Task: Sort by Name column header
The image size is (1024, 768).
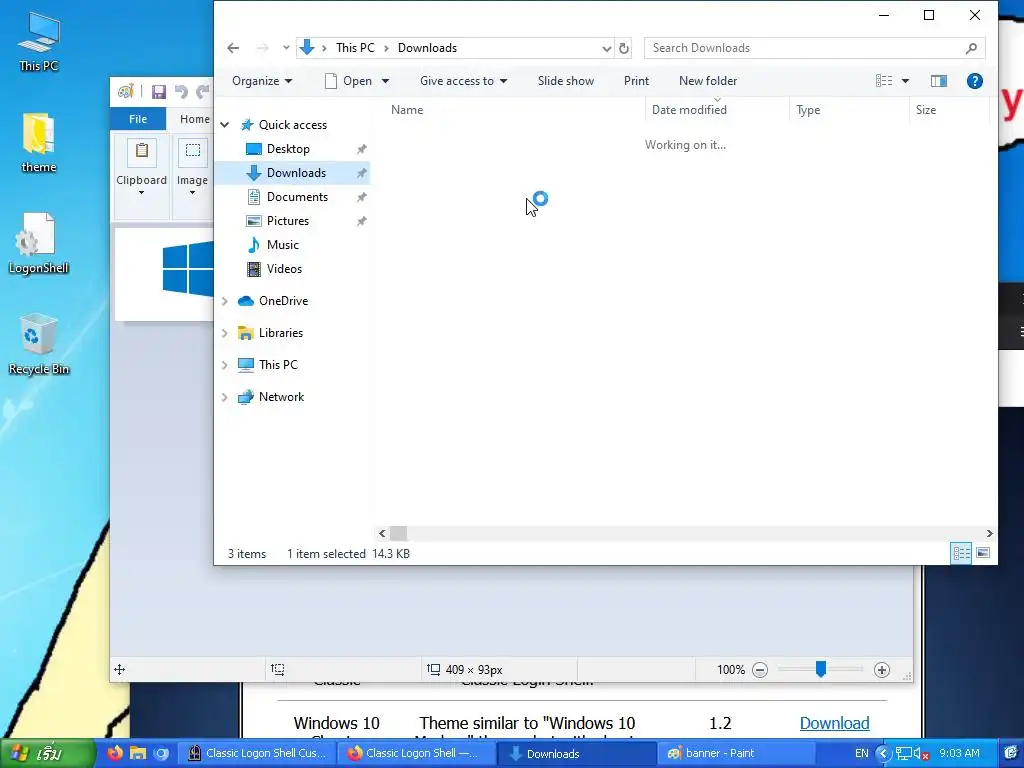Action: pos(407,110)
